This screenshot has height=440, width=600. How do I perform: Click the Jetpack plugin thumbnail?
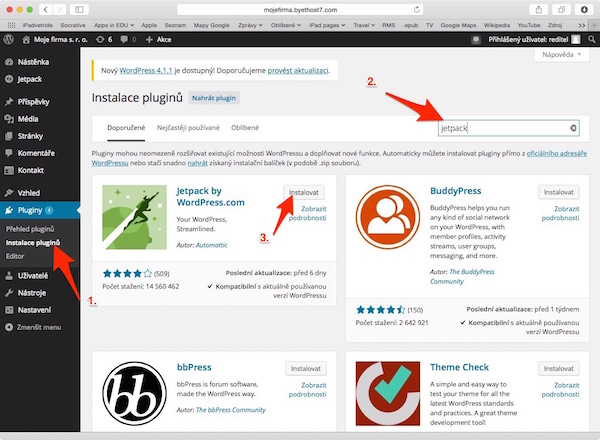pyautogui.click(x=134, y=217)
